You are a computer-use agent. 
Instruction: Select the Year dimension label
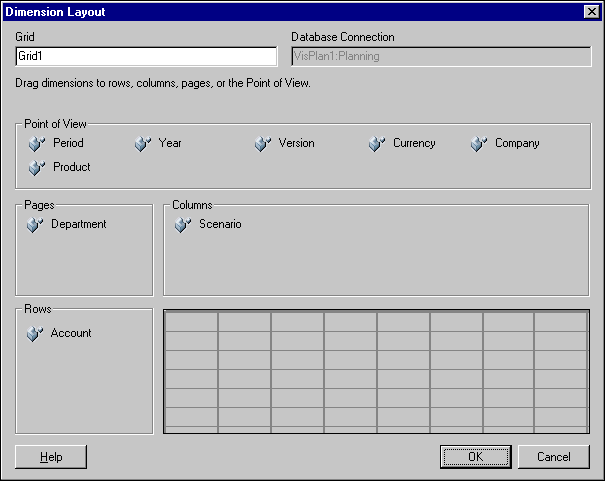click(x=170, y=144)
